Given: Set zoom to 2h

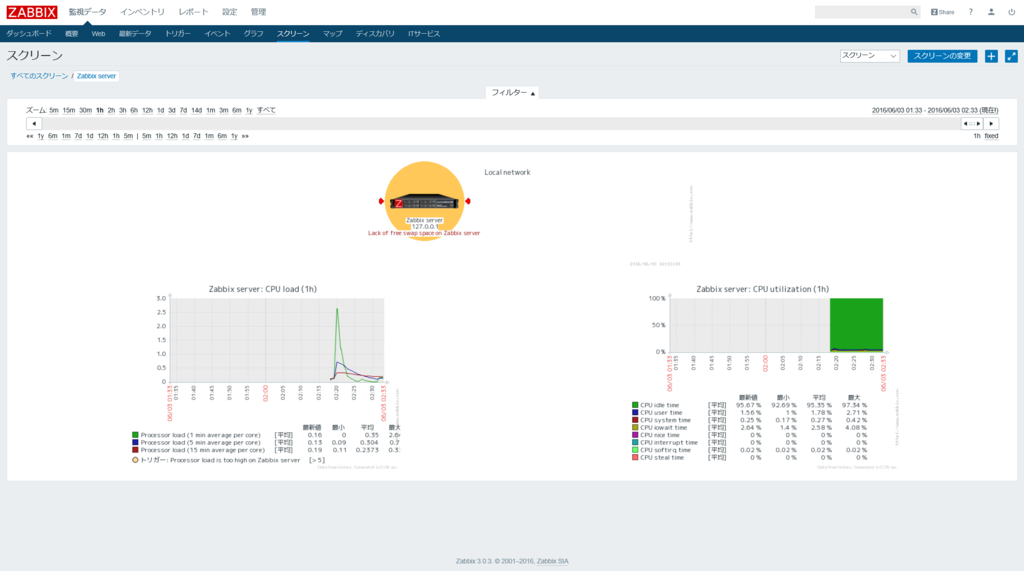Looking at the screenshot, I should click(x=111, y=110).
